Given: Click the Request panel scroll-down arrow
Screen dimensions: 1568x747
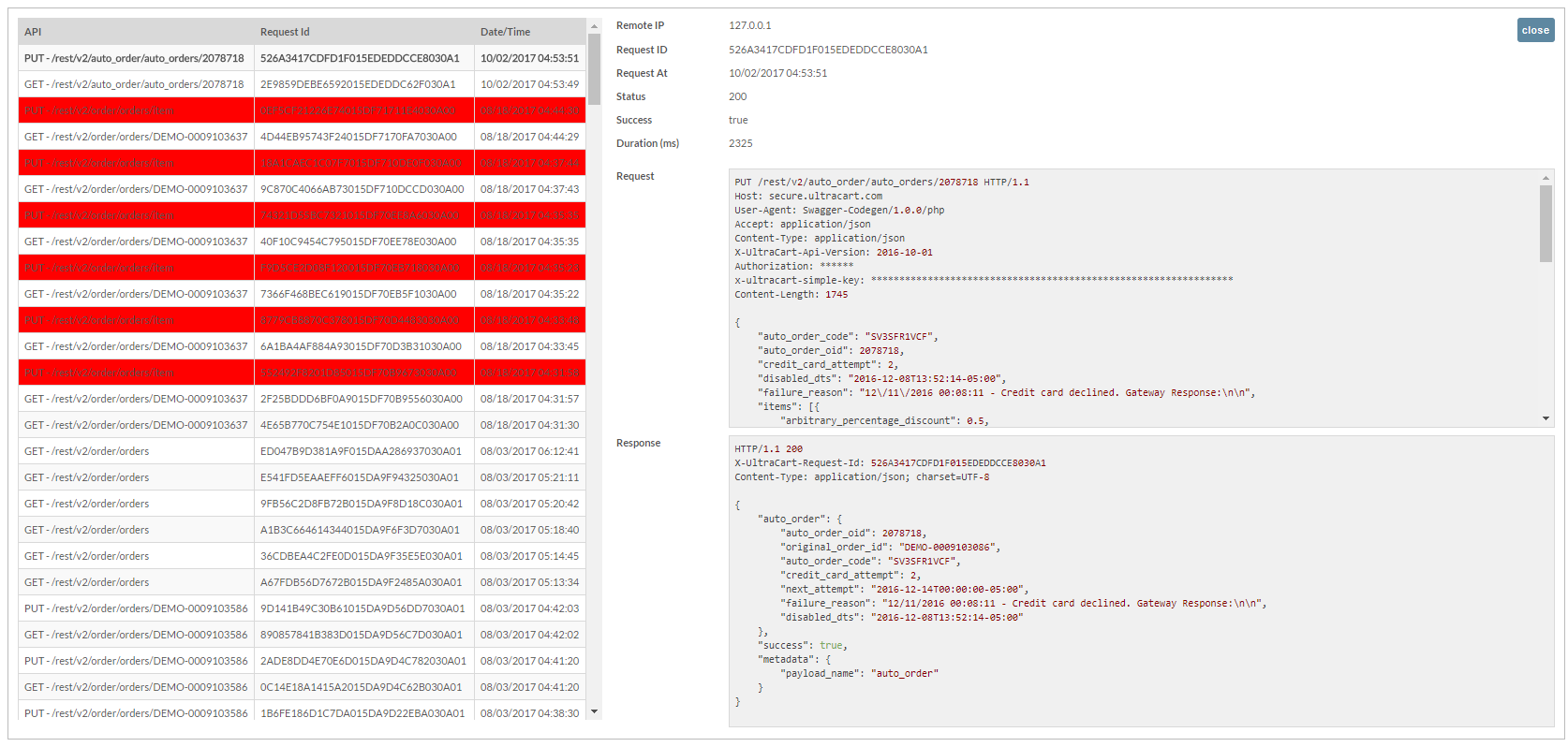Looking at the screenshot, I should tap(1546, 418).
